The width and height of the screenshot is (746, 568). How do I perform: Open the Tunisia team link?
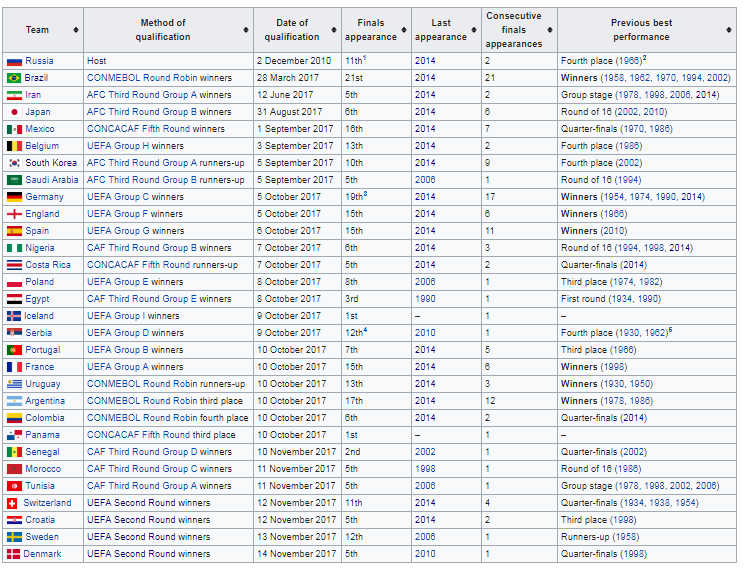coord(40,486)
